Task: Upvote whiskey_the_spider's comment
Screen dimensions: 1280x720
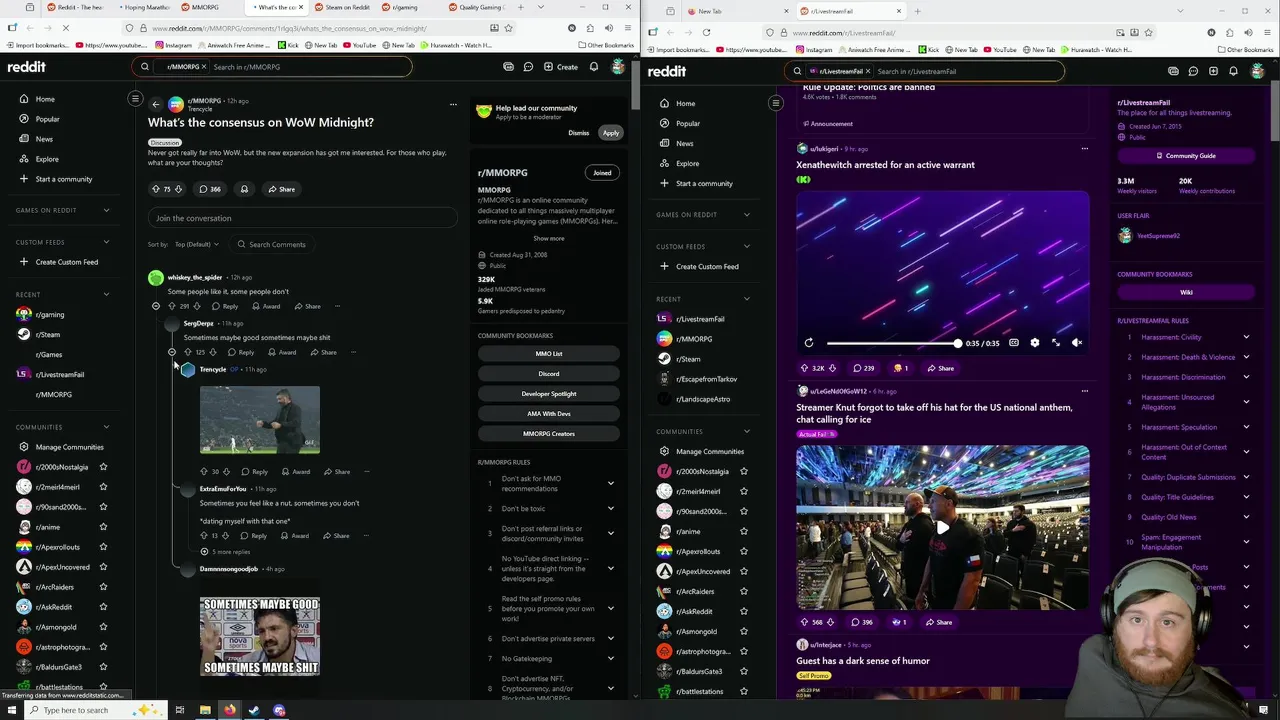Action: (172, 306)
